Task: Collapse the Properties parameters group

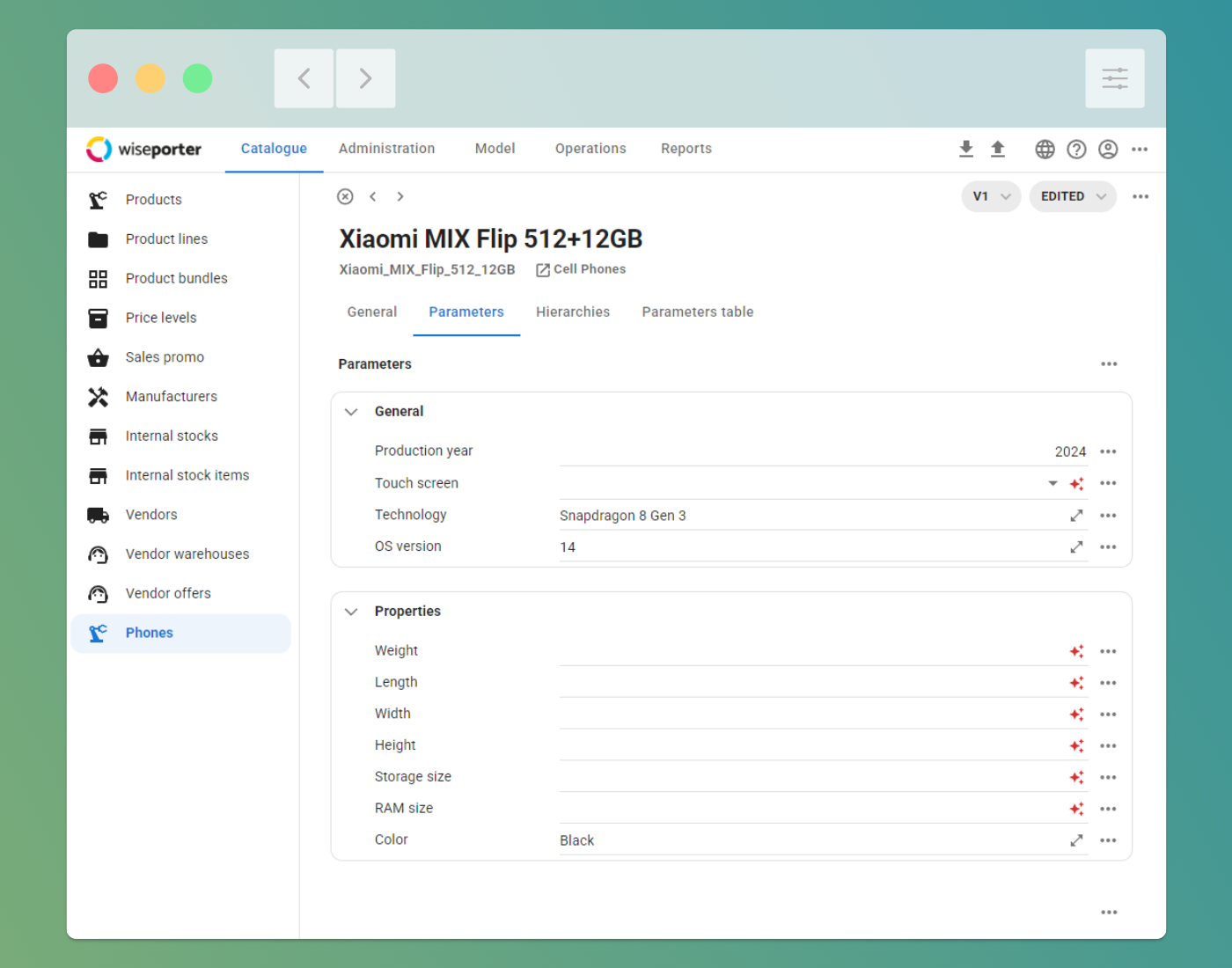Action: tap(351, 612)
